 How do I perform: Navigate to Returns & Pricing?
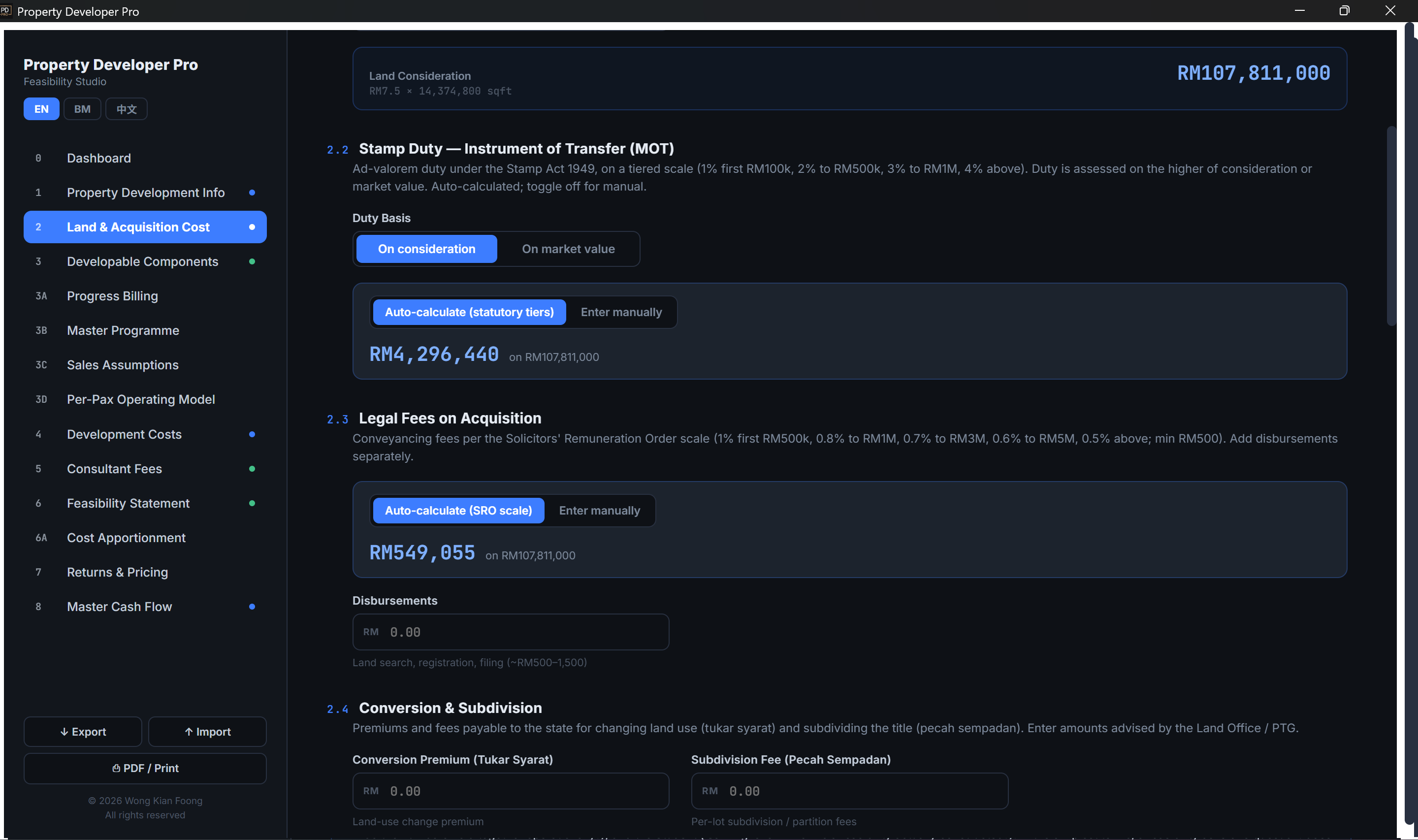(145, 572)
